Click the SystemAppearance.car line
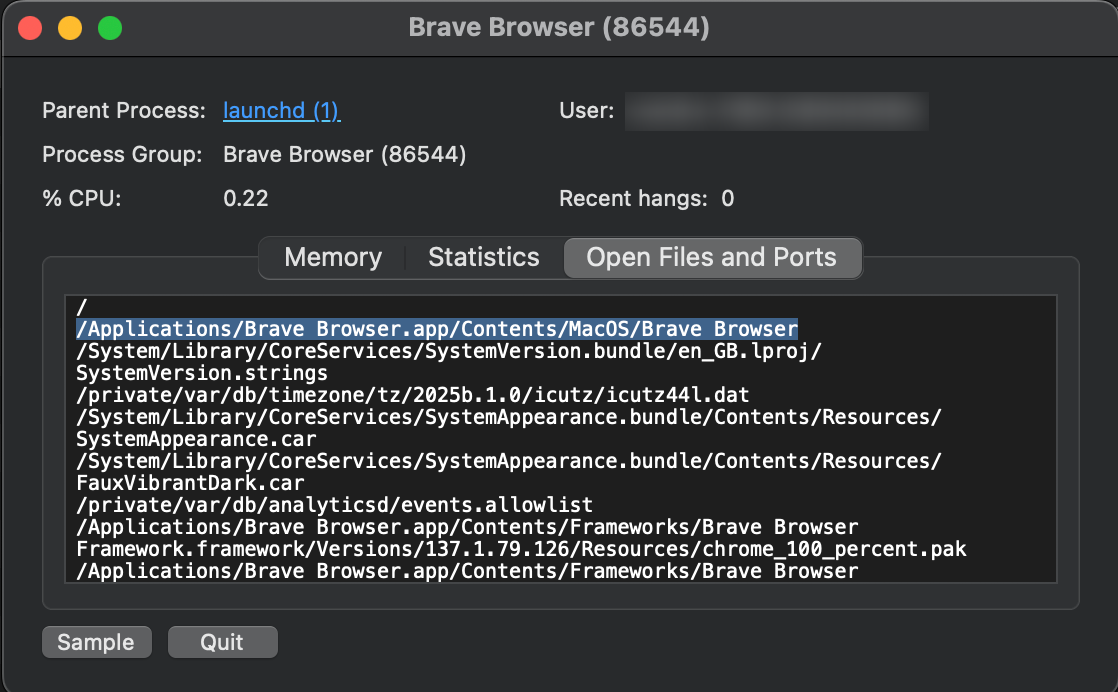This screenshot has height=692, width=1118. tap(196, 439)
